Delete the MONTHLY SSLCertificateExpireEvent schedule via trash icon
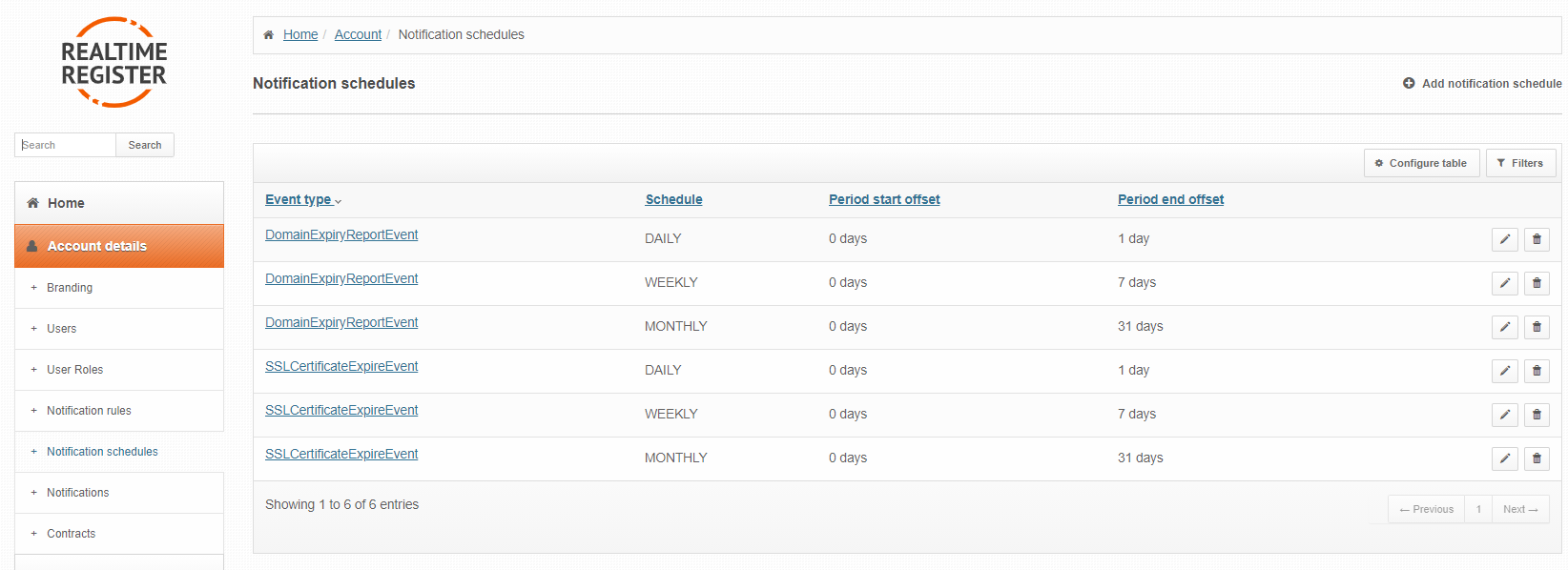Image resolution: width=1568 pixels, height=570 pixels. coord(1537,458)
